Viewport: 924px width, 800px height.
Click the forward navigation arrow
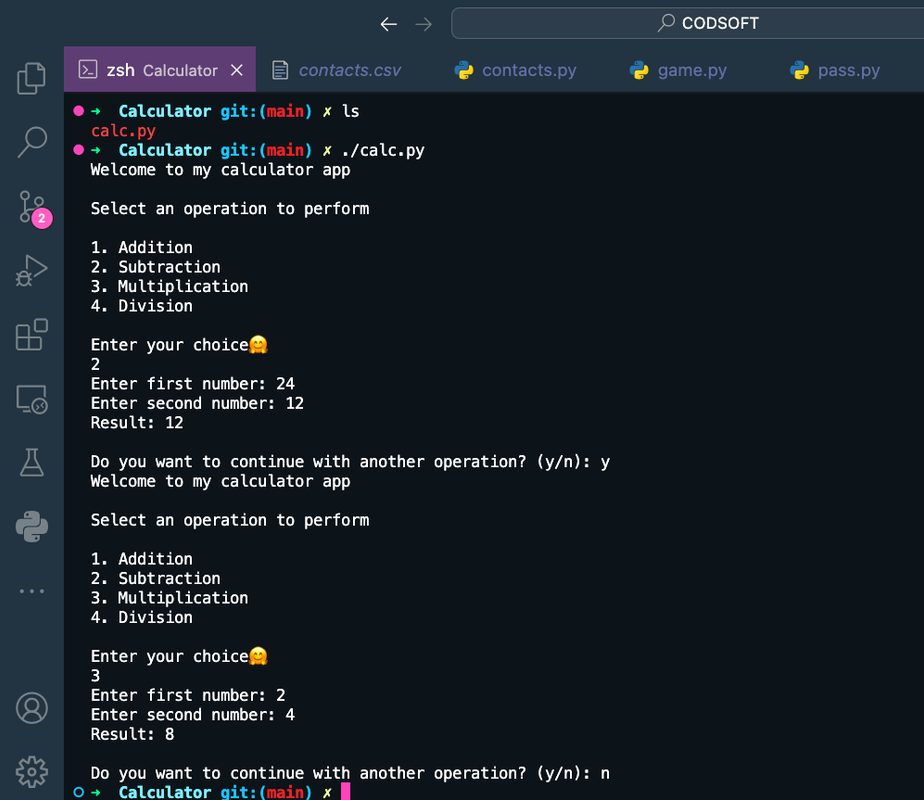pos(422,23)
